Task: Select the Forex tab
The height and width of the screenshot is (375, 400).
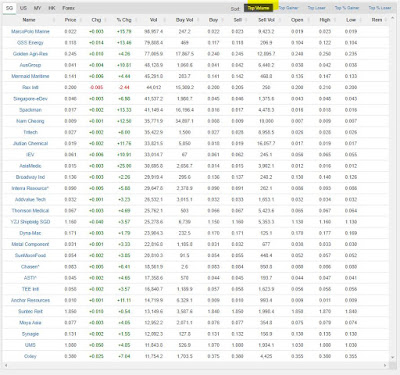Action: click(69, 8)
